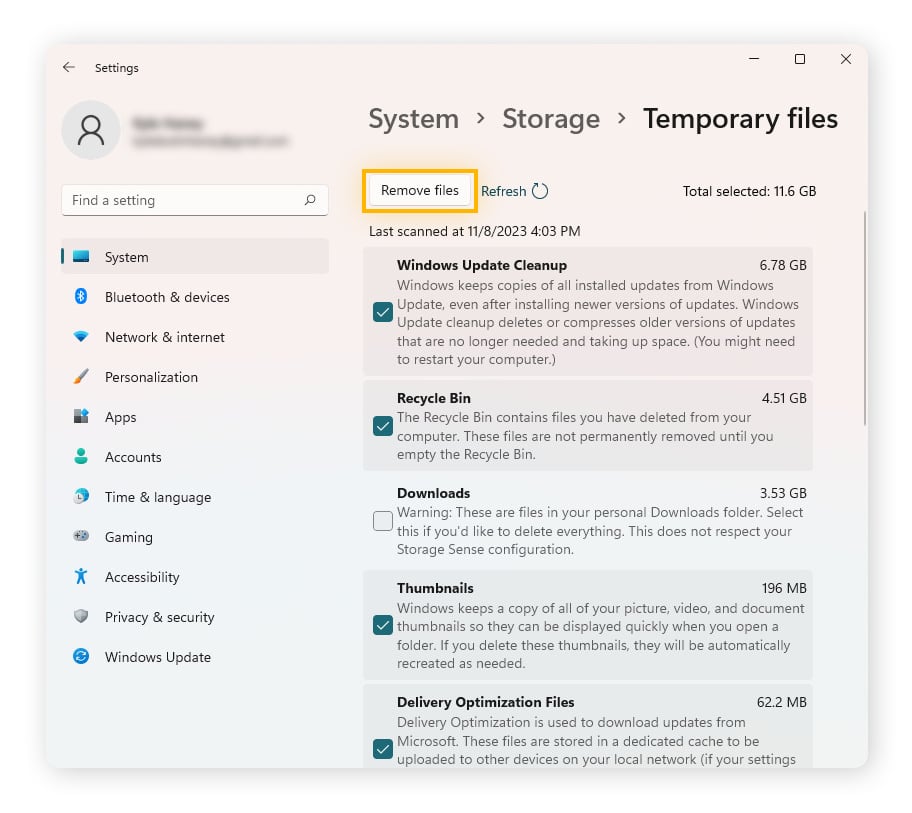Uncheck the Windows Update Cleanup option
The image size is (912, 813).
point(382,312)
